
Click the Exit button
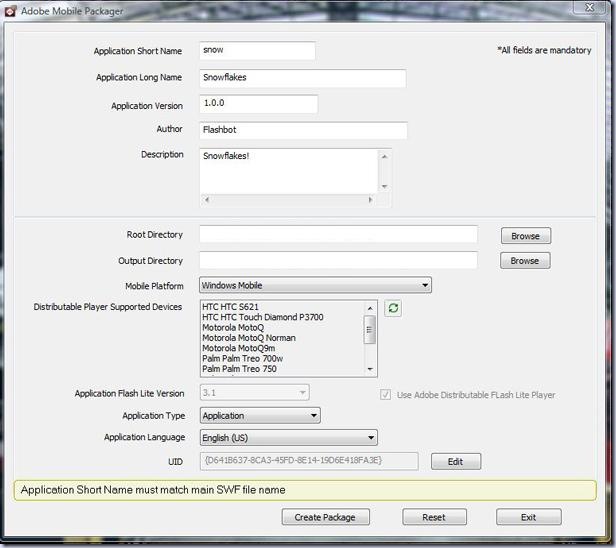click(528, 517)
